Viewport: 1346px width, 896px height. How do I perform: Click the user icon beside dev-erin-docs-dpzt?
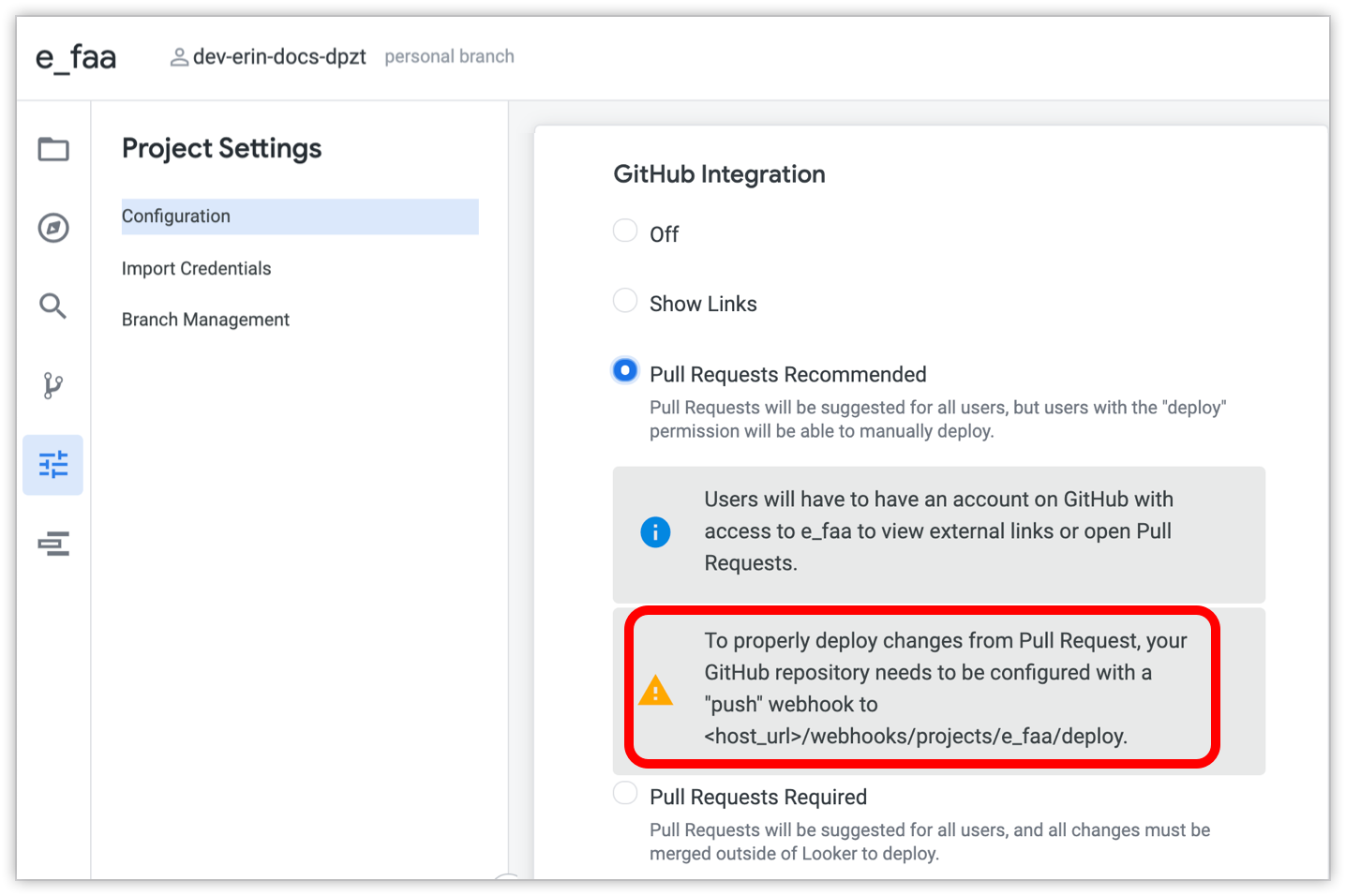pyautogui.click(x=179, y=57)
